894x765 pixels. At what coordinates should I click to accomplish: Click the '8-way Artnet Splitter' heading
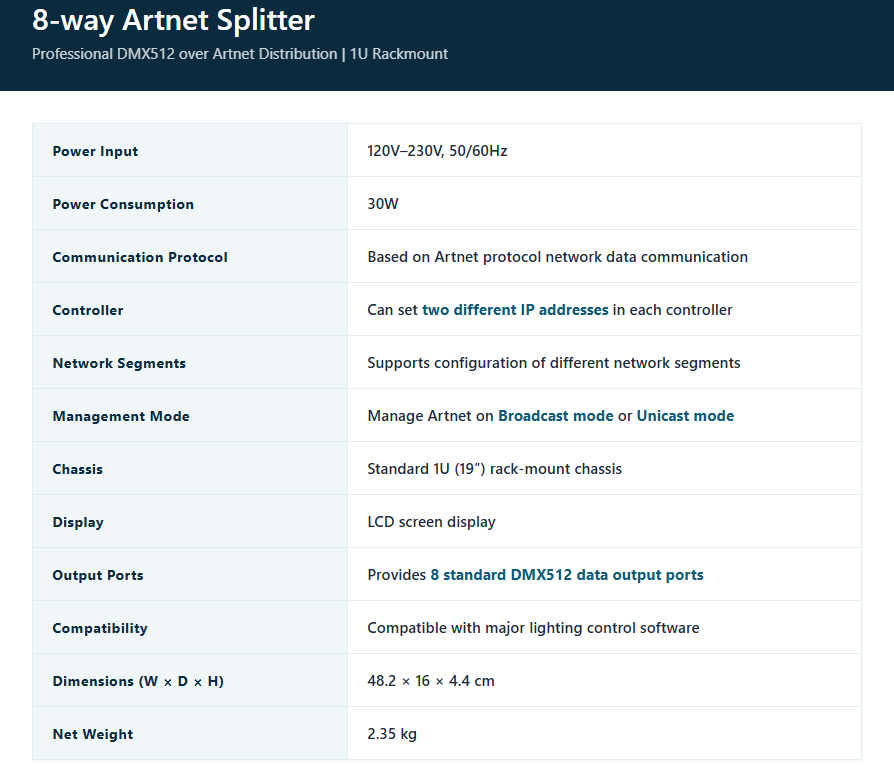pyautogui.click(x=173, y=21)
